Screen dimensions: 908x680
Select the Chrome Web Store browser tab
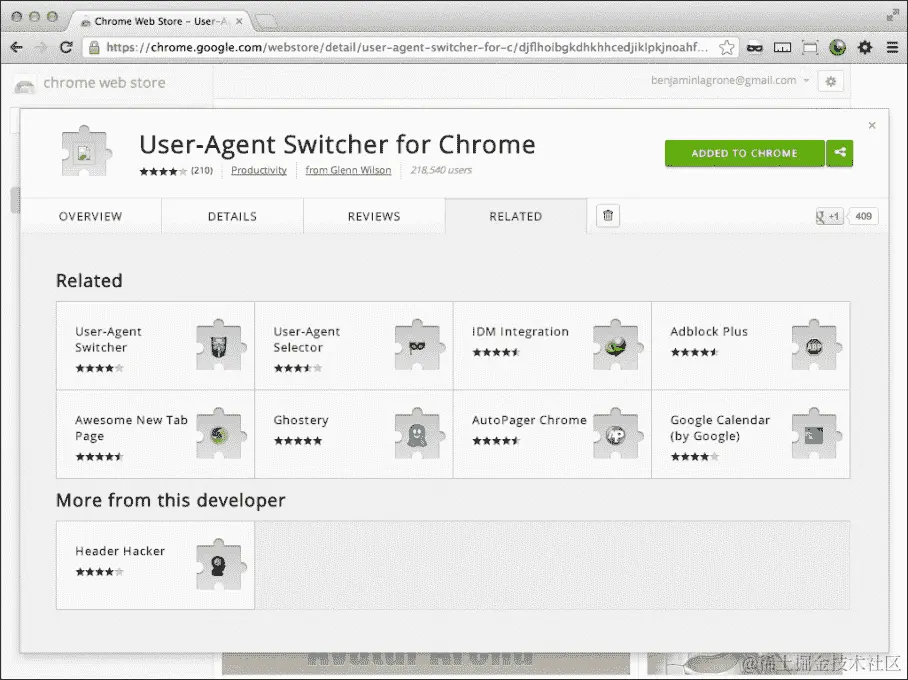[x=159, y=21]
